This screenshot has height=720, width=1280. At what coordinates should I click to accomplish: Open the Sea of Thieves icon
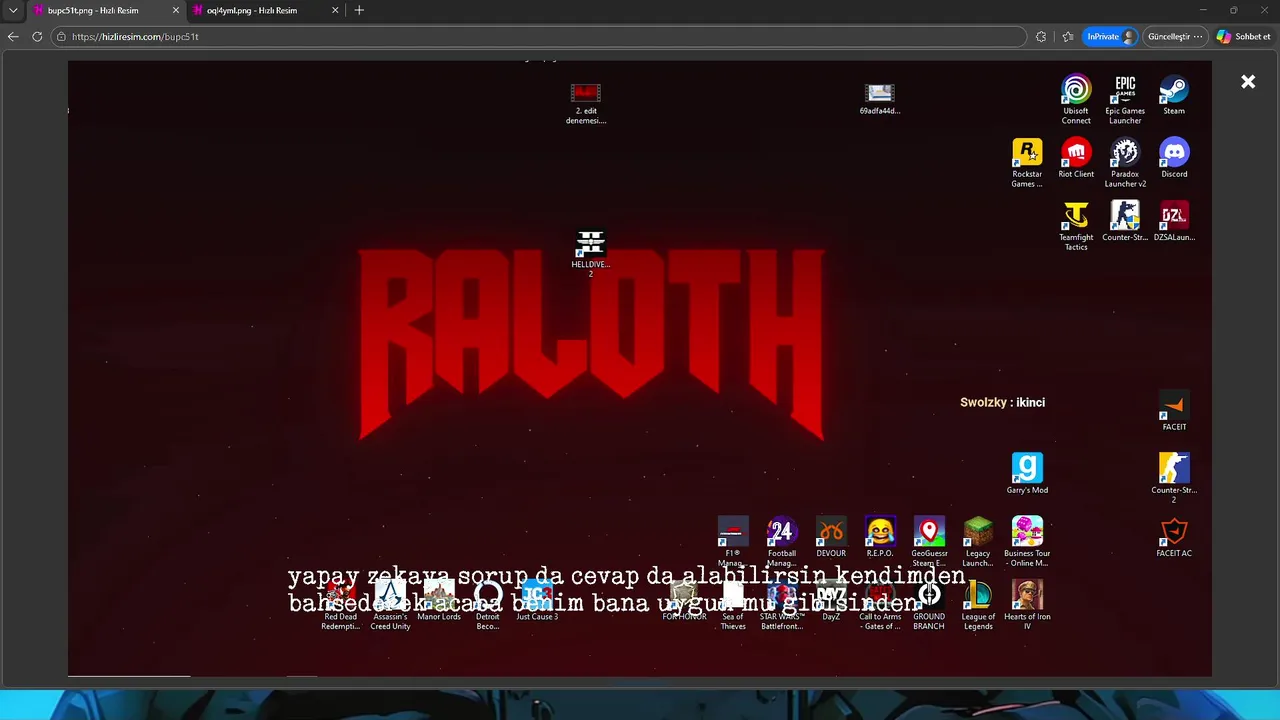tap(732, 606)
